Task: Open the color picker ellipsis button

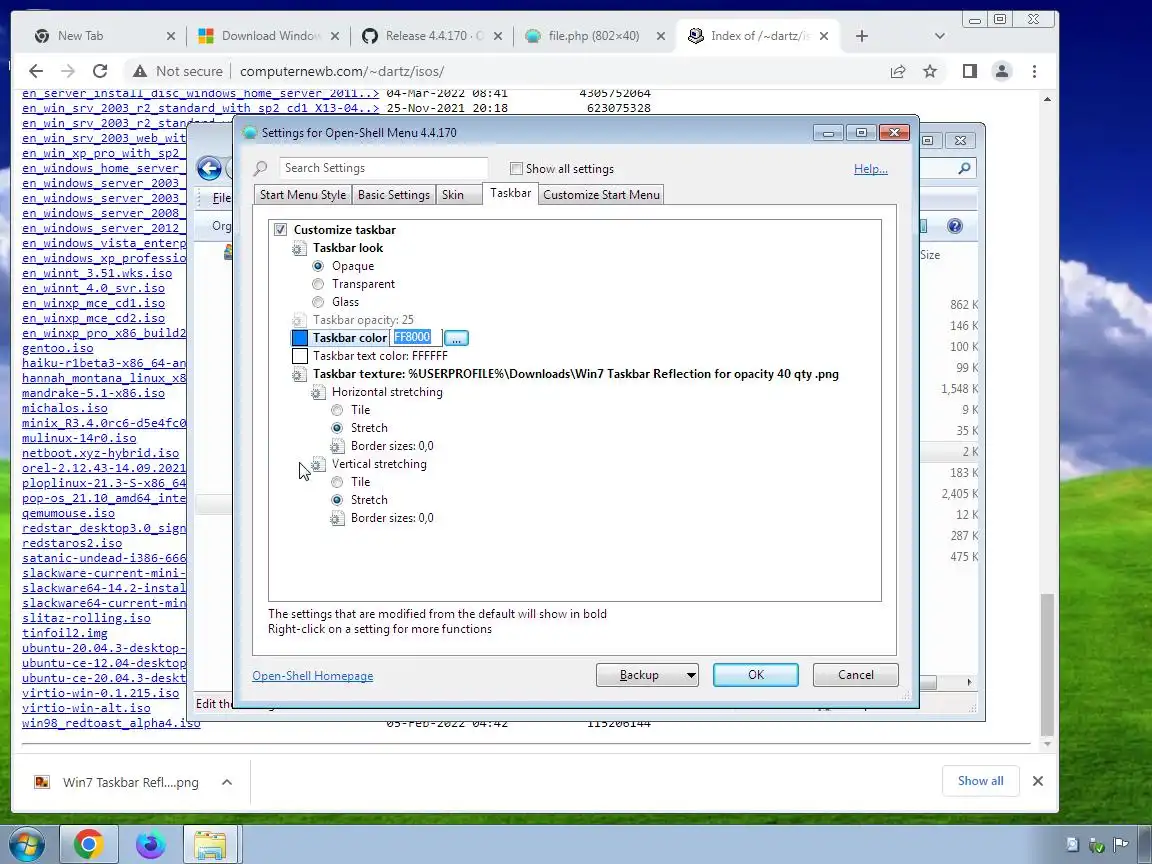Action: click(x=456, y=338)
